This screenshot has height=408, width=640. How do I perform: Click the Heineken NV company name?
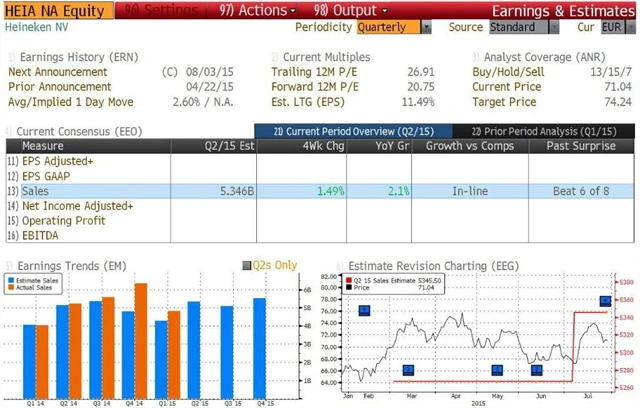tap(36, 27)
